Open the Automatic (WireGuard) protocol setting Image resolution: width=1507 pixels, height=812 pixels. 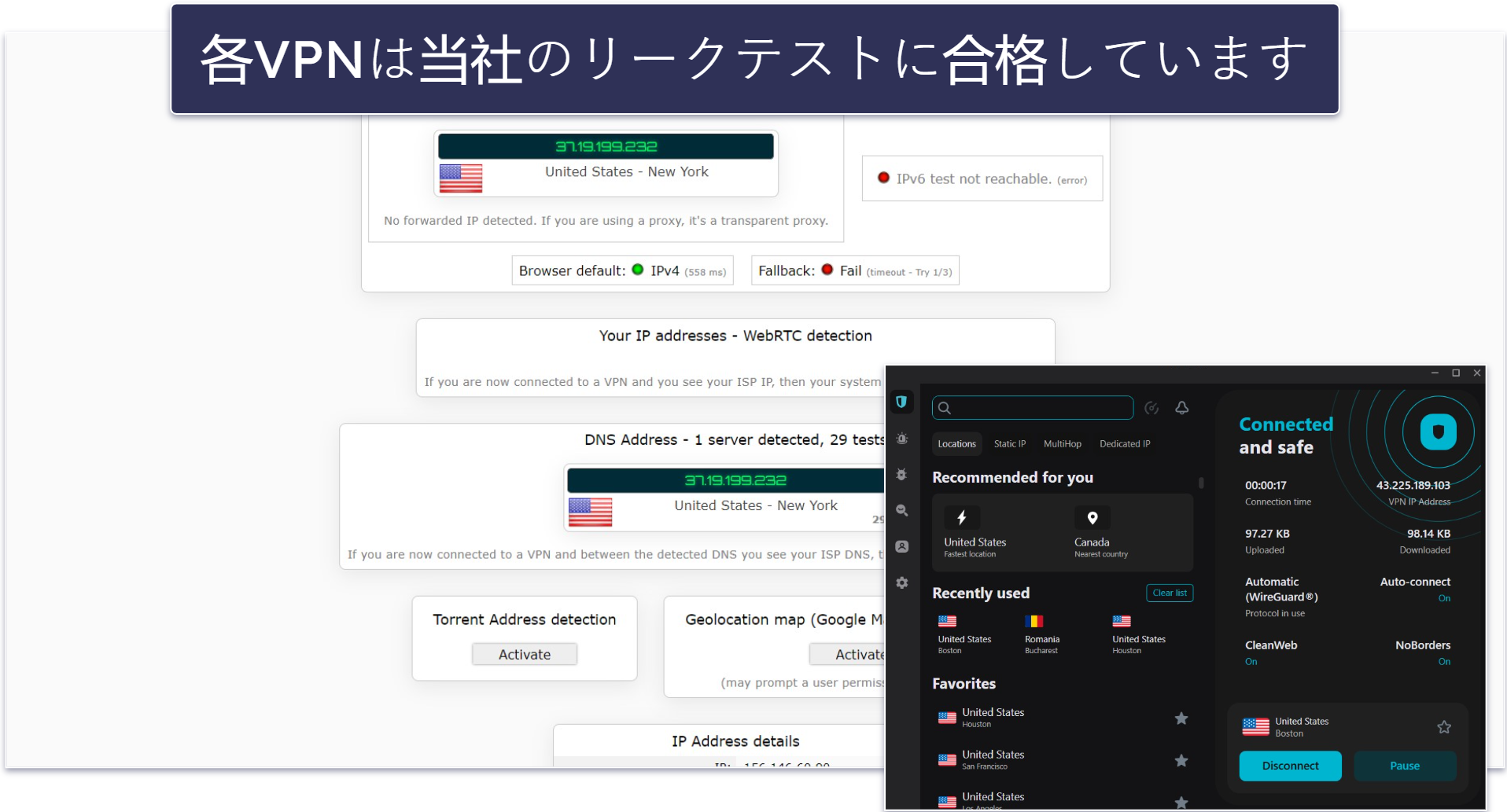(1281, 597)
